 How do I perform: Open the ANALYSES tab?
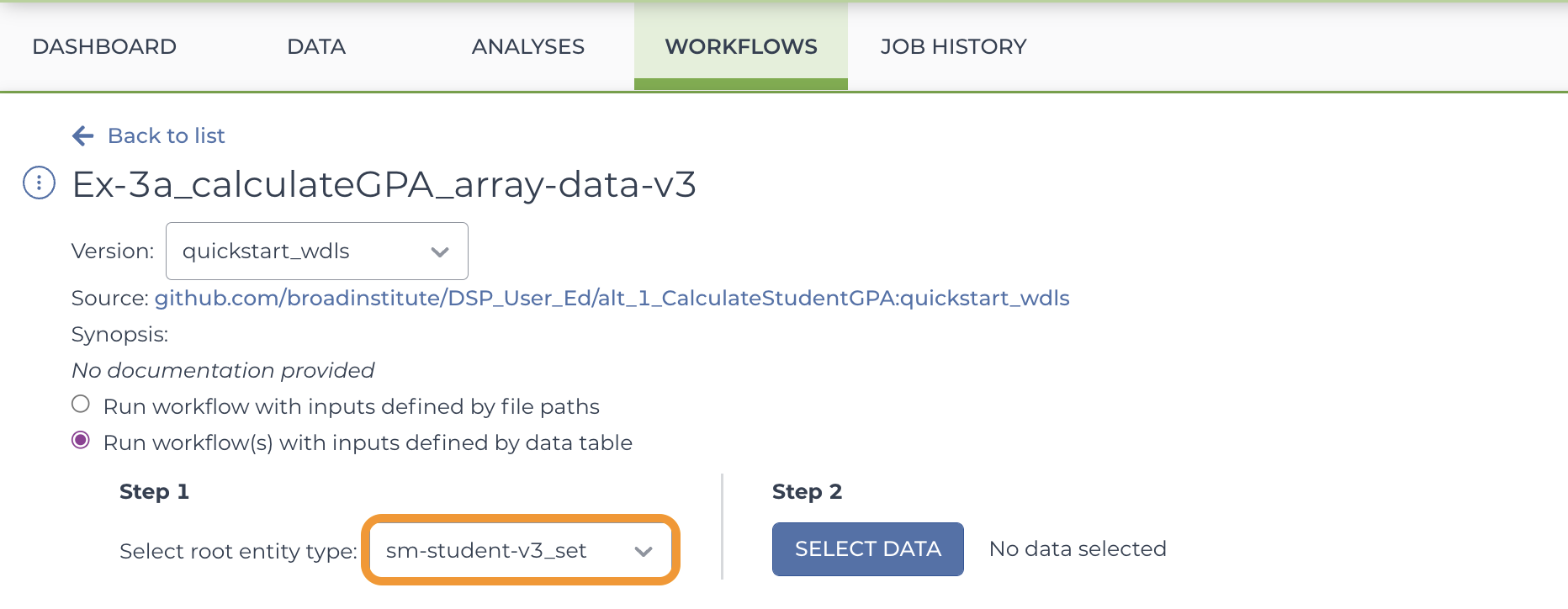[x=528, y=46]
